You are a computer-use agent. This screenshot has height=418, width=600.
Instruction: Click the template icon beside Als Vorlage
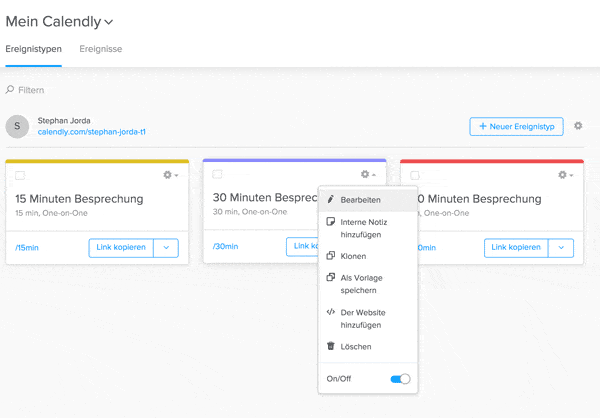[331, 277]
